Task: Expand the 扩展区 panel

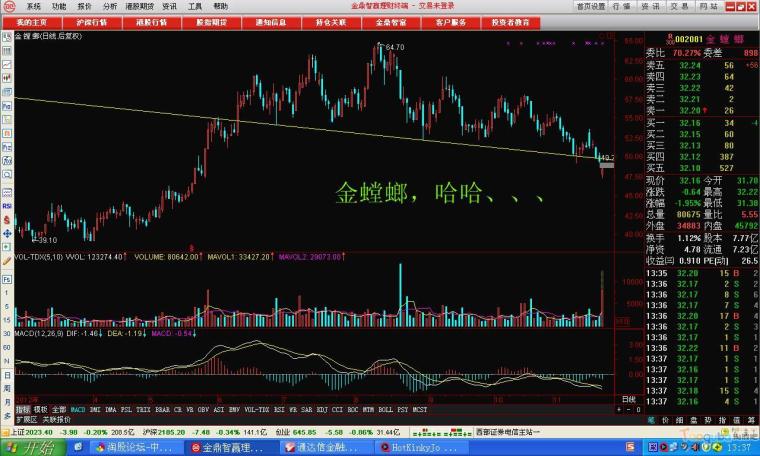Action: (24, 420)
